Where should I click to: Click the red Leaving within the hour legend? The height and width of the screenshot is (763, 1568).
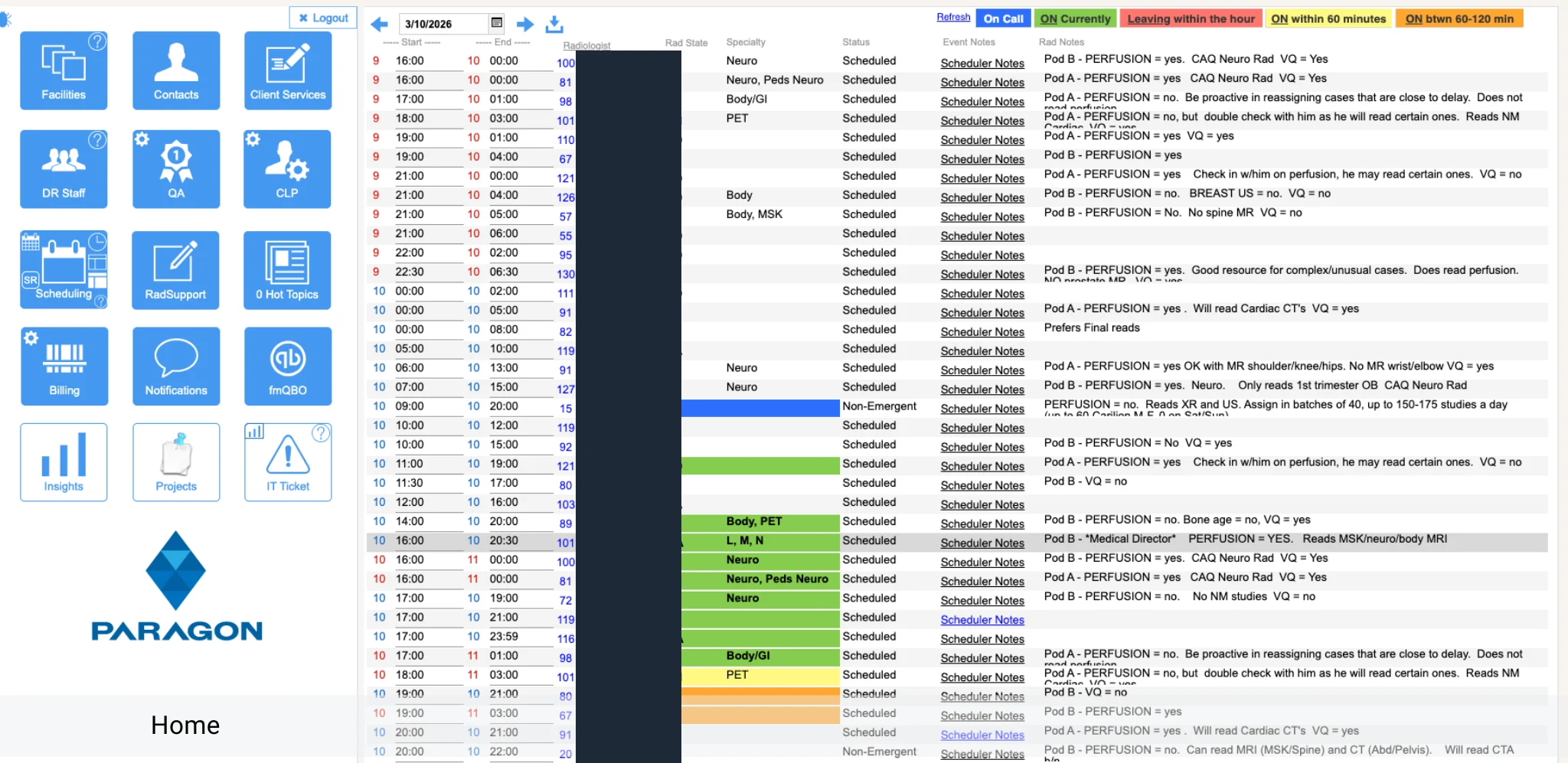coord(1191,18)
